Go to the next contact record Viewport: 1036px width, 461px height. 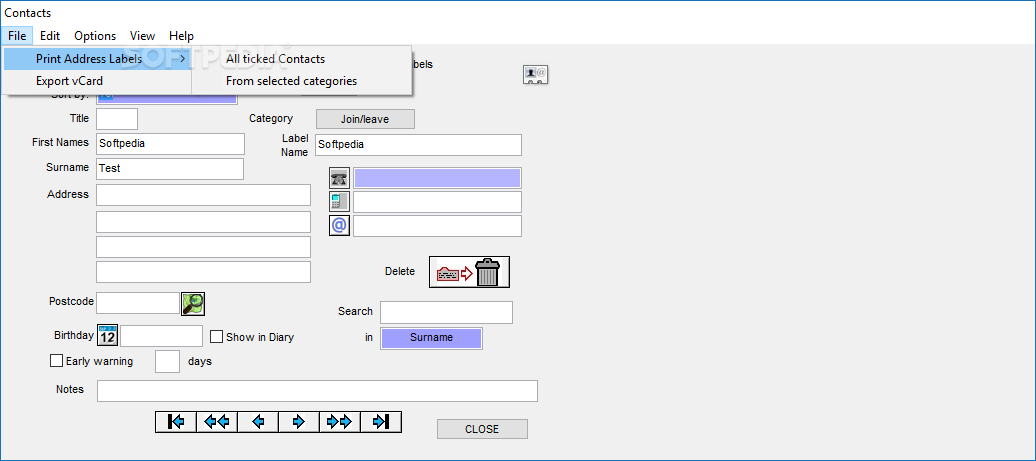(298, 422)
